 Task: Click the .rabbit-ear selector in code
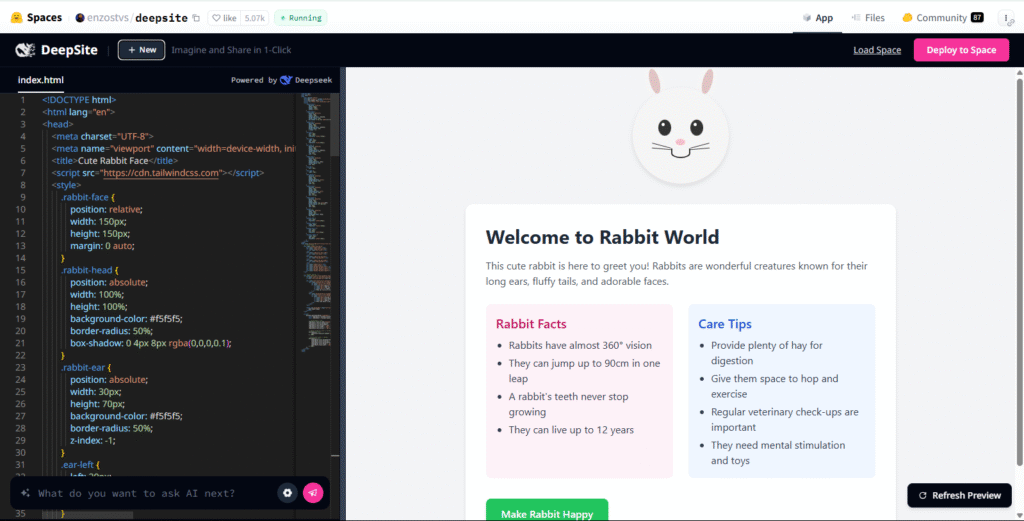[84, 367]
